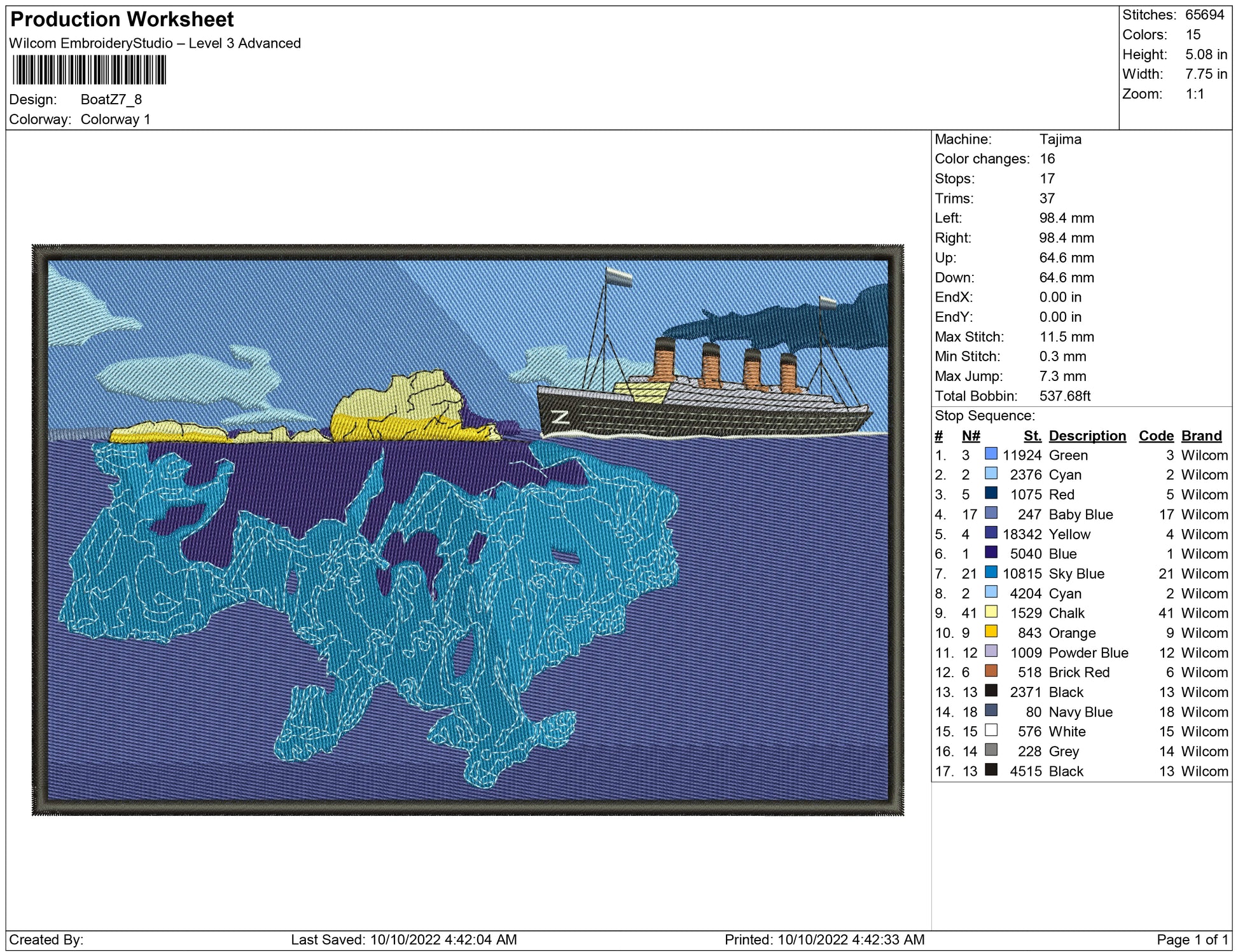Click the Stitches count value 65694
The width and height of the screenshot is (1238, 952).
tap(1204, 15)
